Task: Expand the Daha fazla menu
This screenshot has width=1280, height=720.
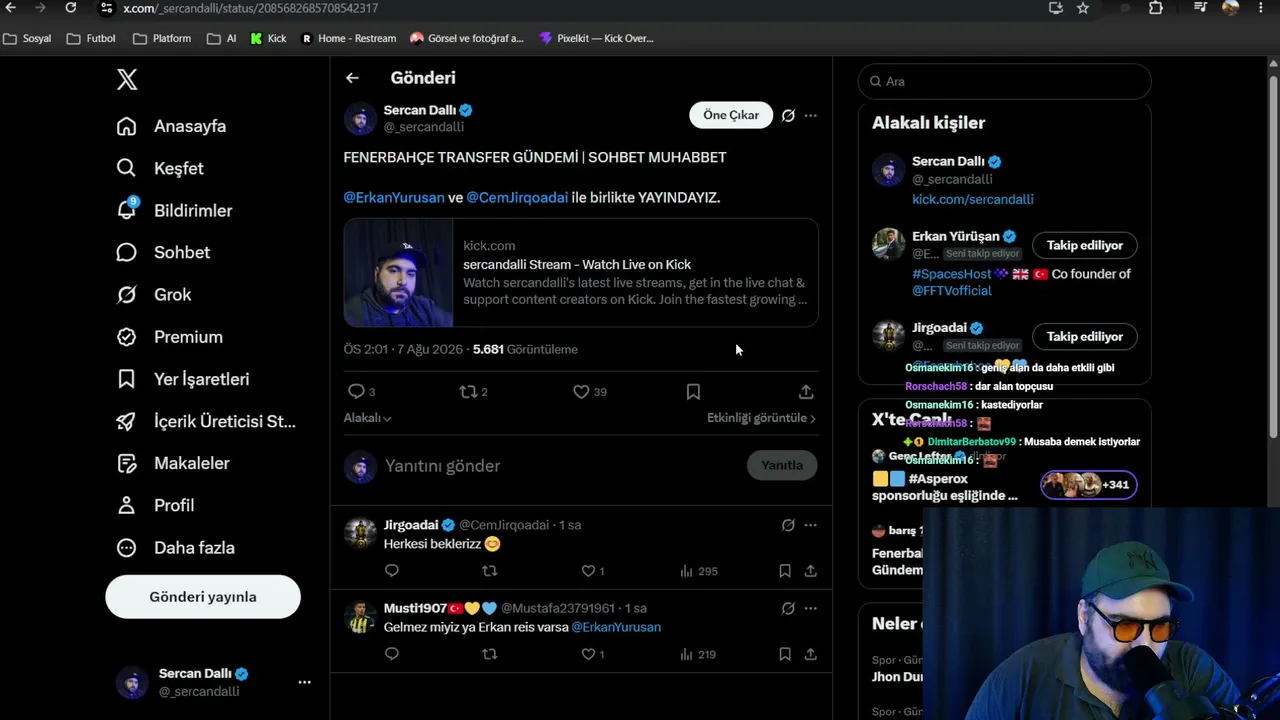Action: [x=175, y=547]
